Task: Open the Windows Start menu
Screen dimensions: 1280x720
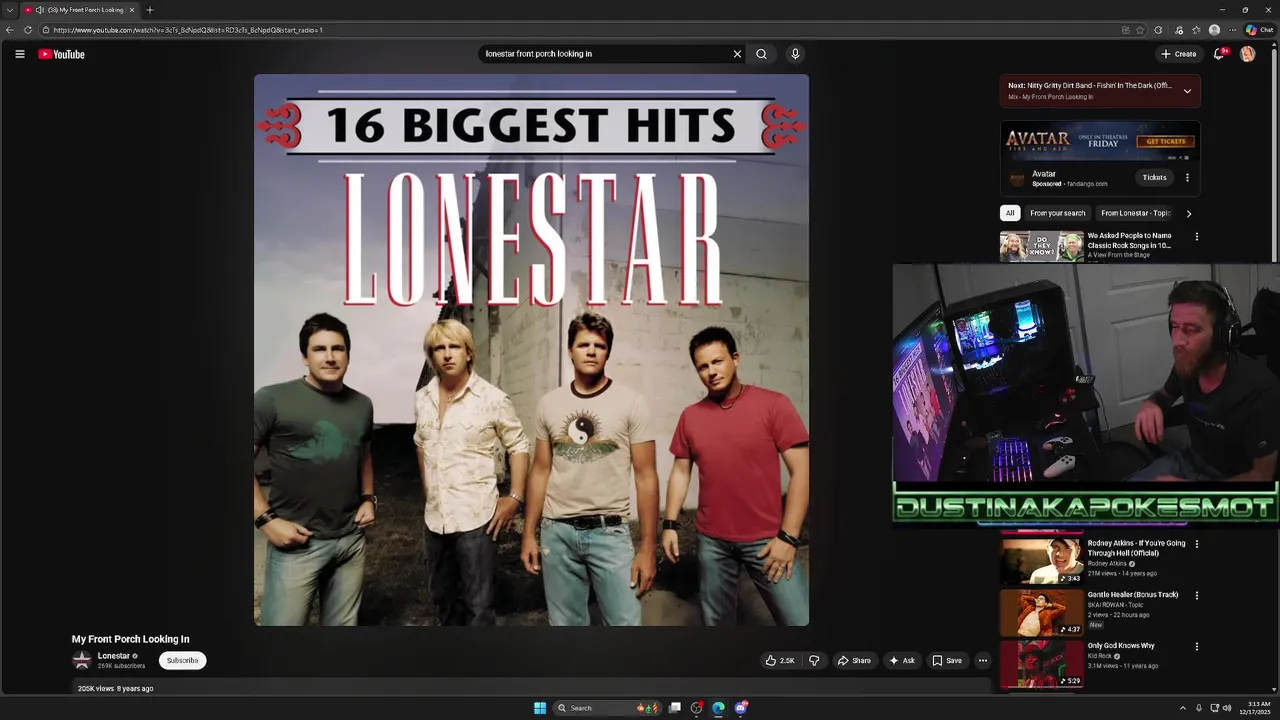Action: pyautogui.click(x=540, y=708)
